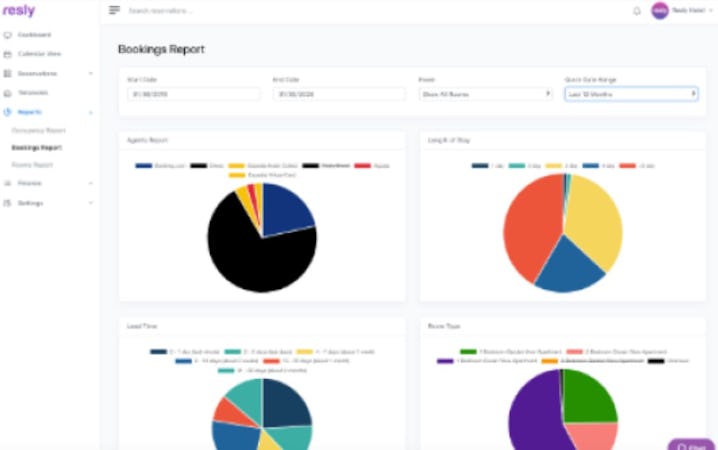
Task: Click the salmon-pink Room Type legend swatch
Action: point(574,352)
